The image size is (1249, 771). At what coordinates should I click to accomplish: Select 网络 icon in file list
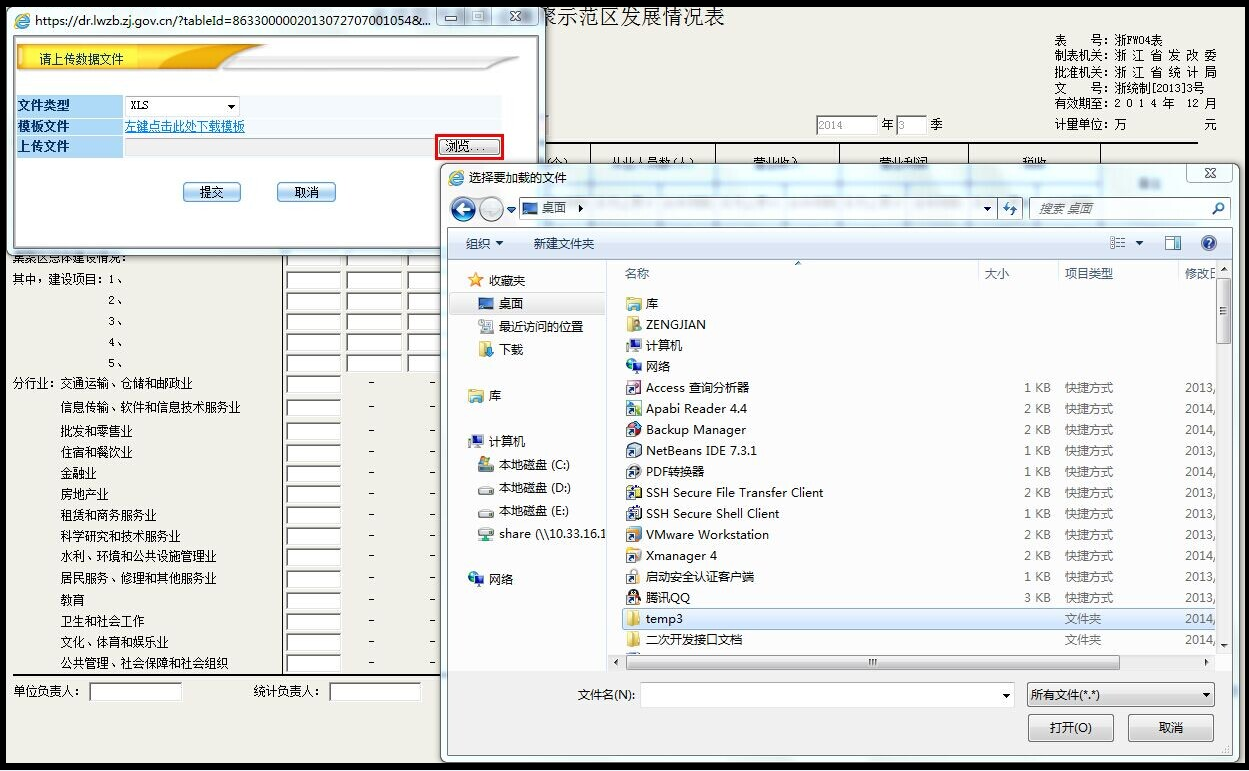(633, 366)
